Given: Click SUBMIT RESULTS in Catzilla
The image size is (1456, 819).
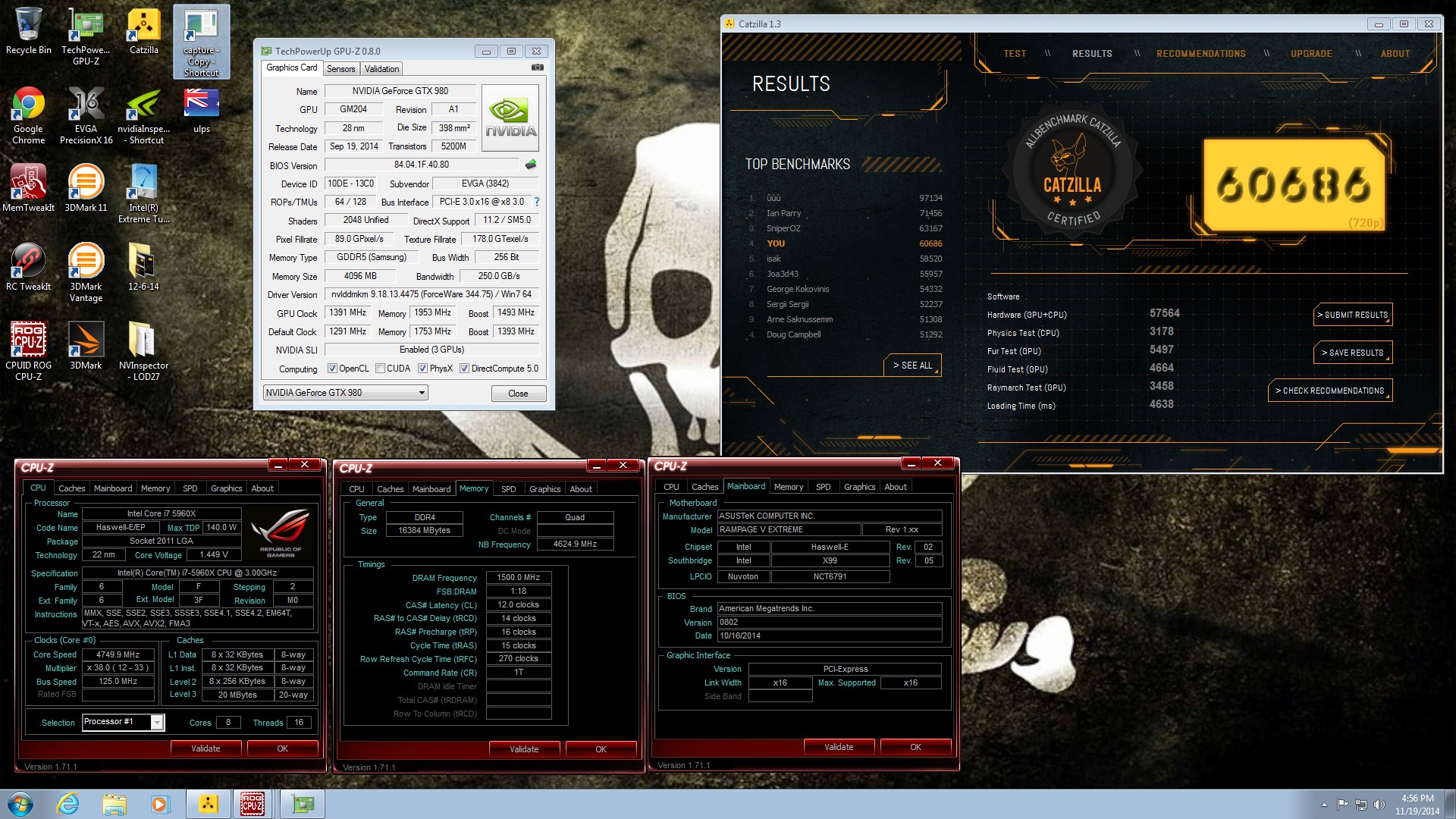Looking at the screenshot, I should point(1352,315).
